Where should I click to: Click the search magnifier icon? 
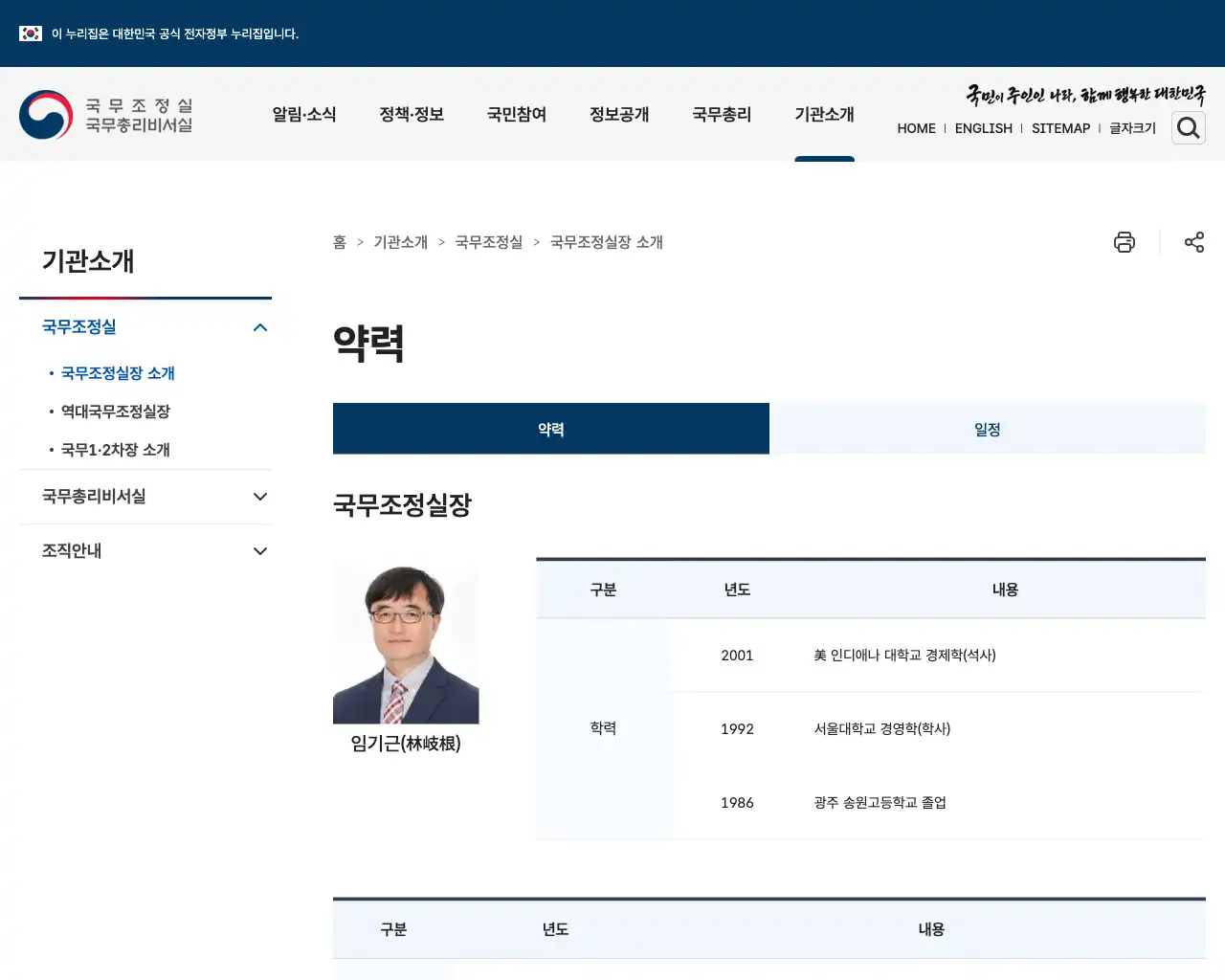pyautogui.click(x=1189, y=127)
